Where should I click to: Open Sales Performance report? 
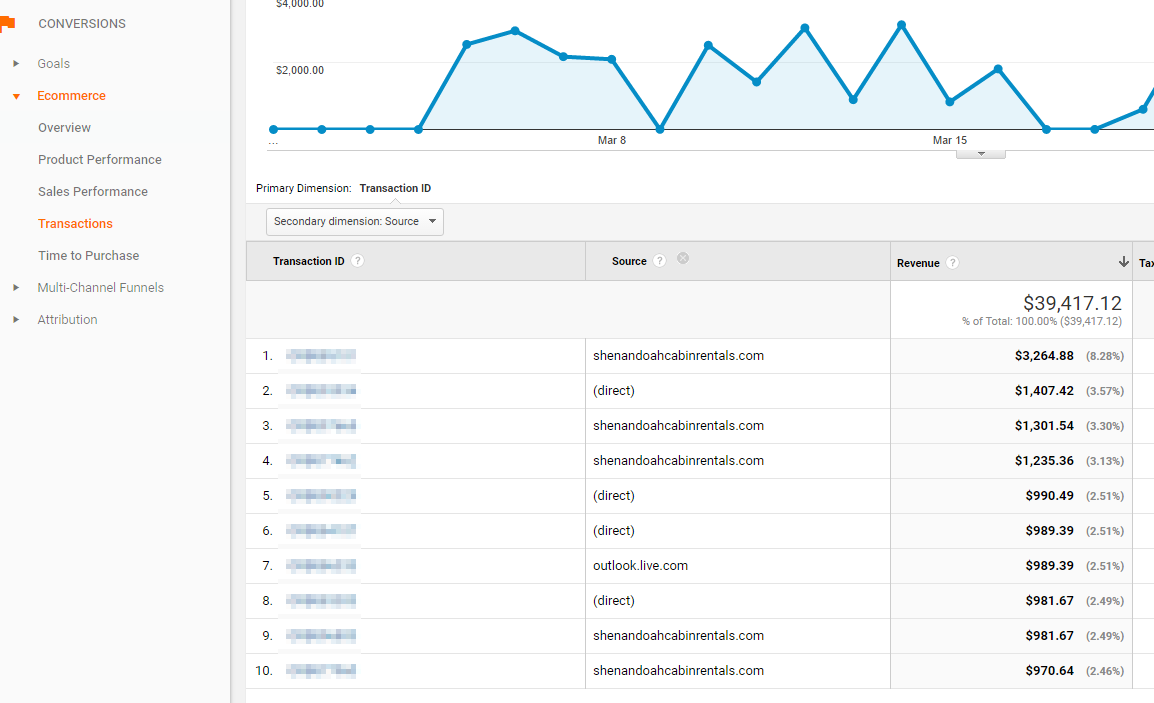tap(92, 192)
